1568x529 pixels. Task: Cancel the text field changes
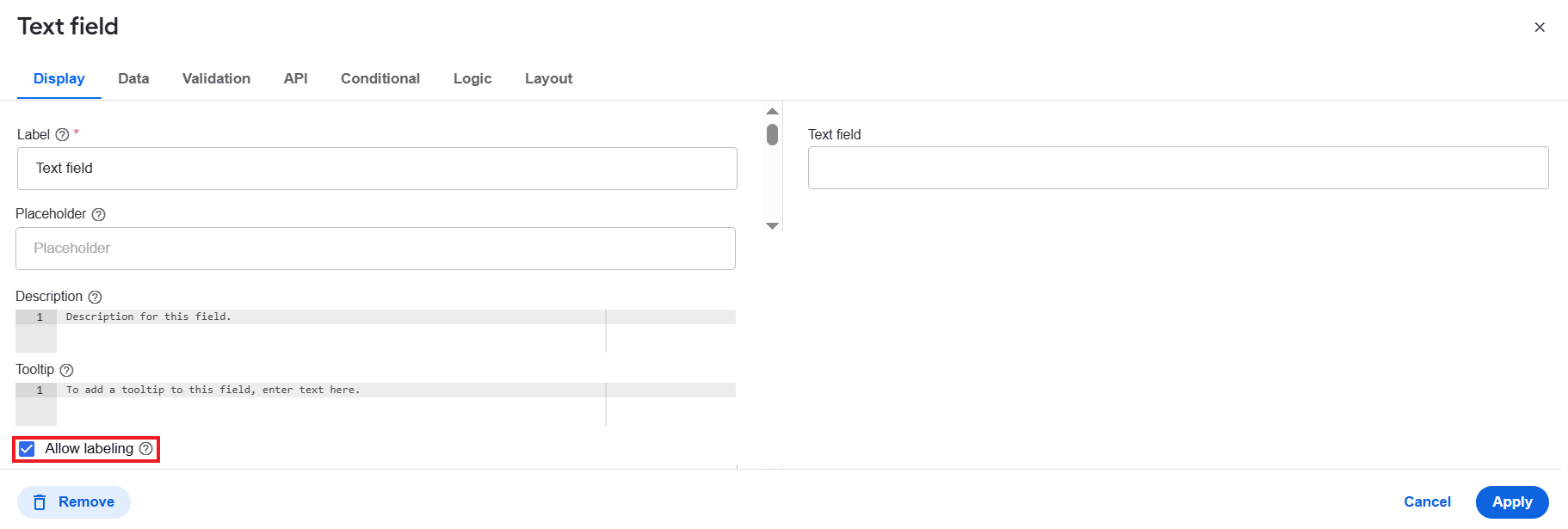tap(1427, 502)
